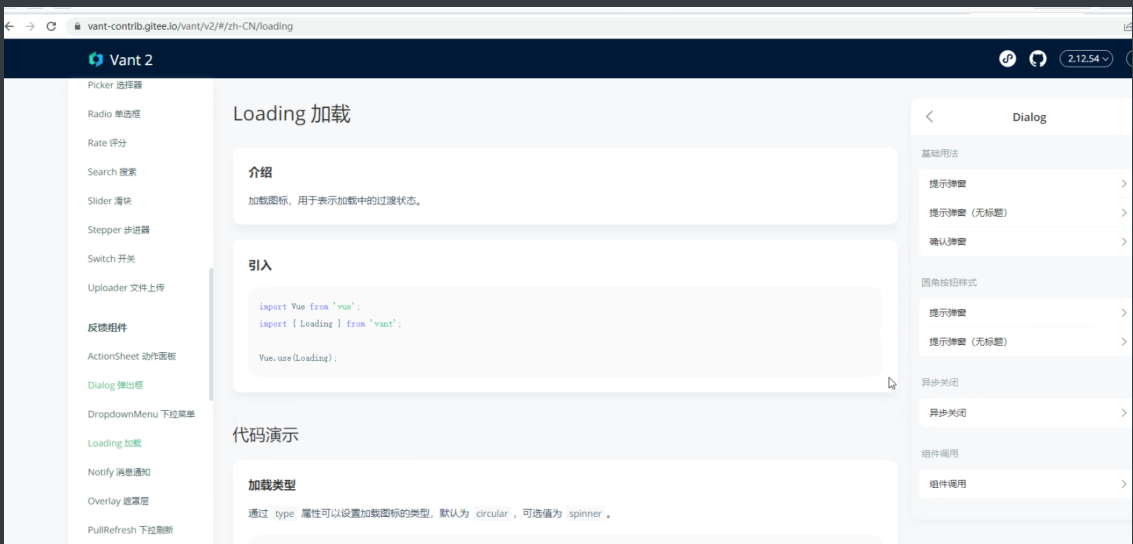
Task: Click the Dialog title in demo panel
Action: coord(1029,117)
